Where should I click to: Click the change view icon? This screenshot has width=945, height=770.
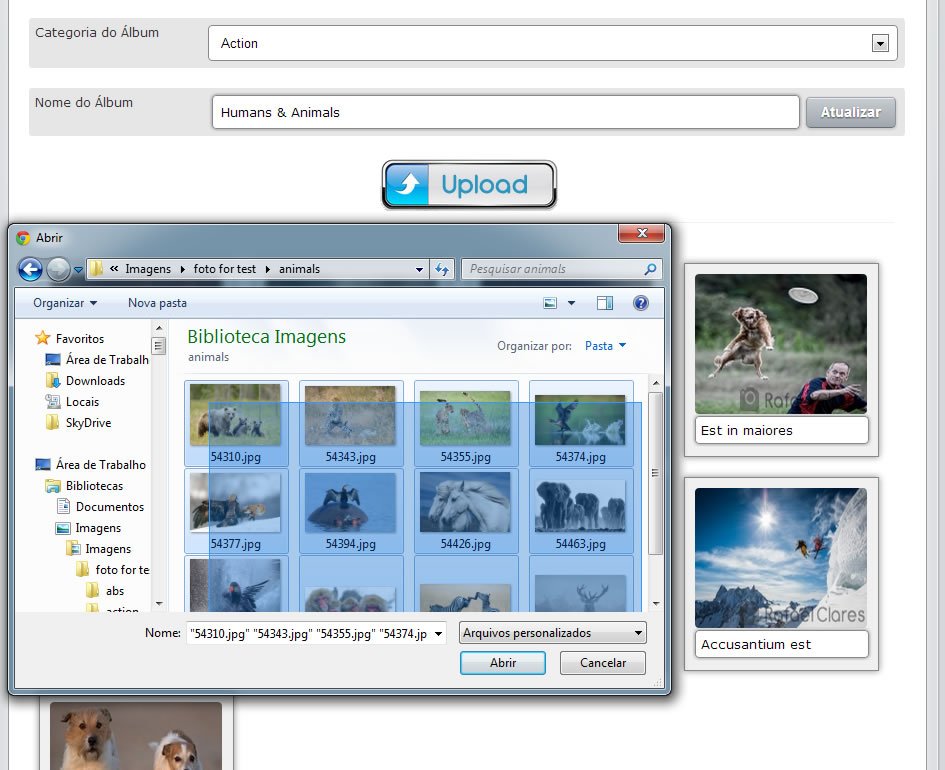pyautogui.click(x=550, y=303)
